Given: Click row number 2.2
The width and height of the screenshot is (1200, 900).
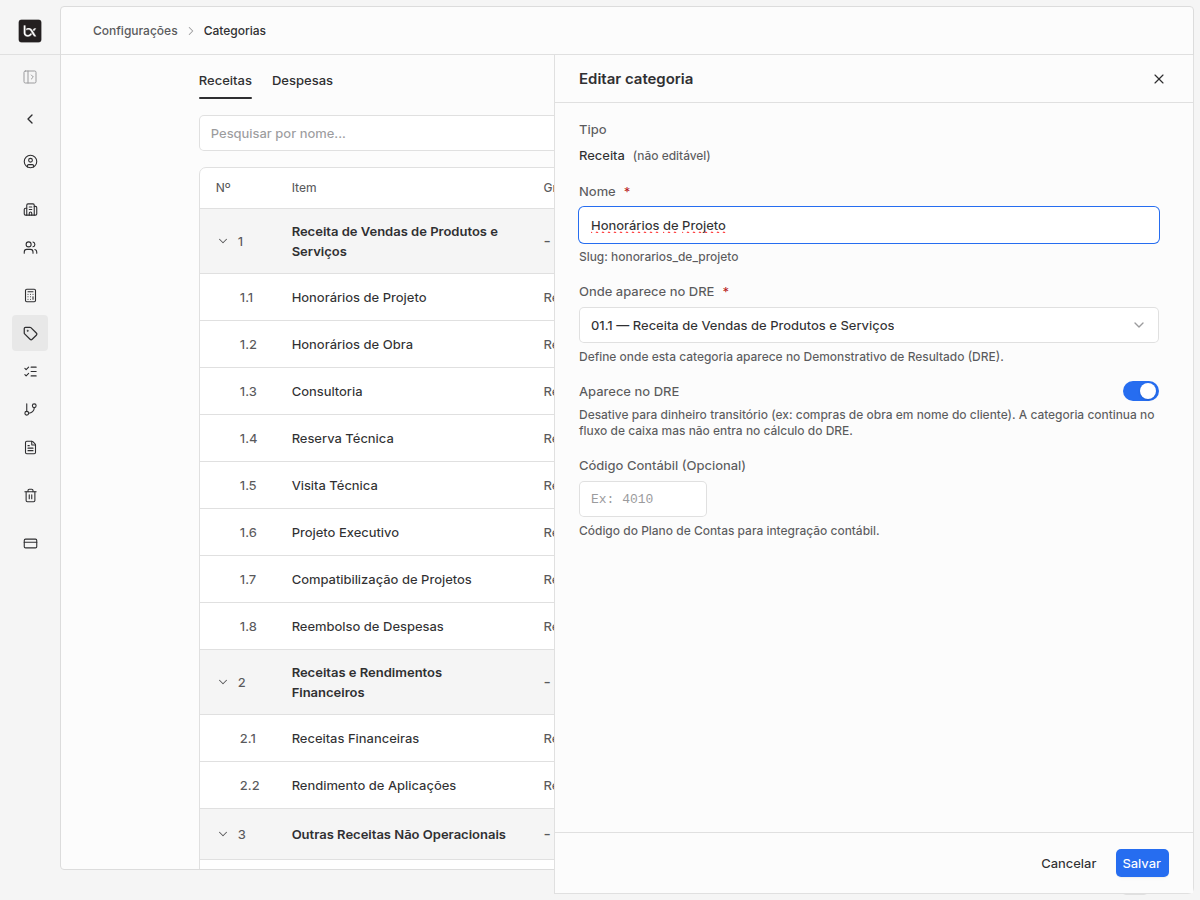Looking at the screenshot, I should point(250,785).
